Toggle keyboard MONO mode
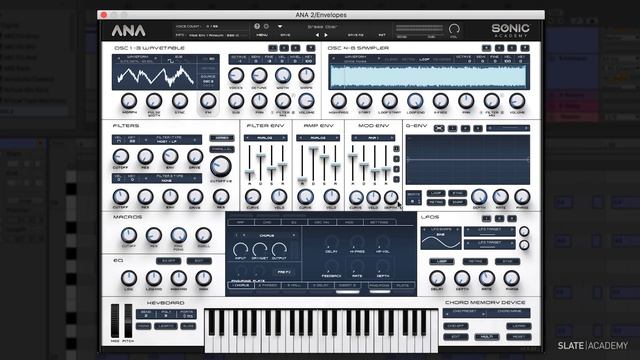This screenshot has height=360, width=640. tap(143, 326)
